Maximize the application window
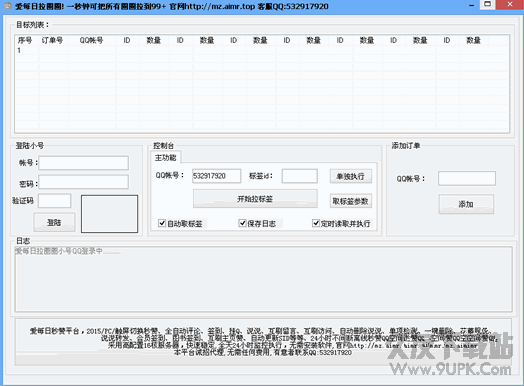524x386 pixels. click(488, 4)
